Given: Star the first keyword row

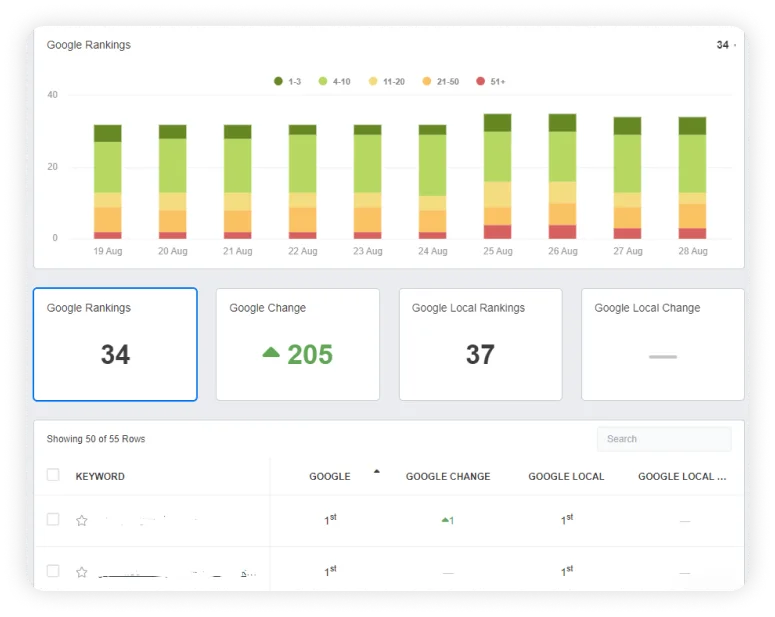Looking at the screenshot, I should coord(82,520).
